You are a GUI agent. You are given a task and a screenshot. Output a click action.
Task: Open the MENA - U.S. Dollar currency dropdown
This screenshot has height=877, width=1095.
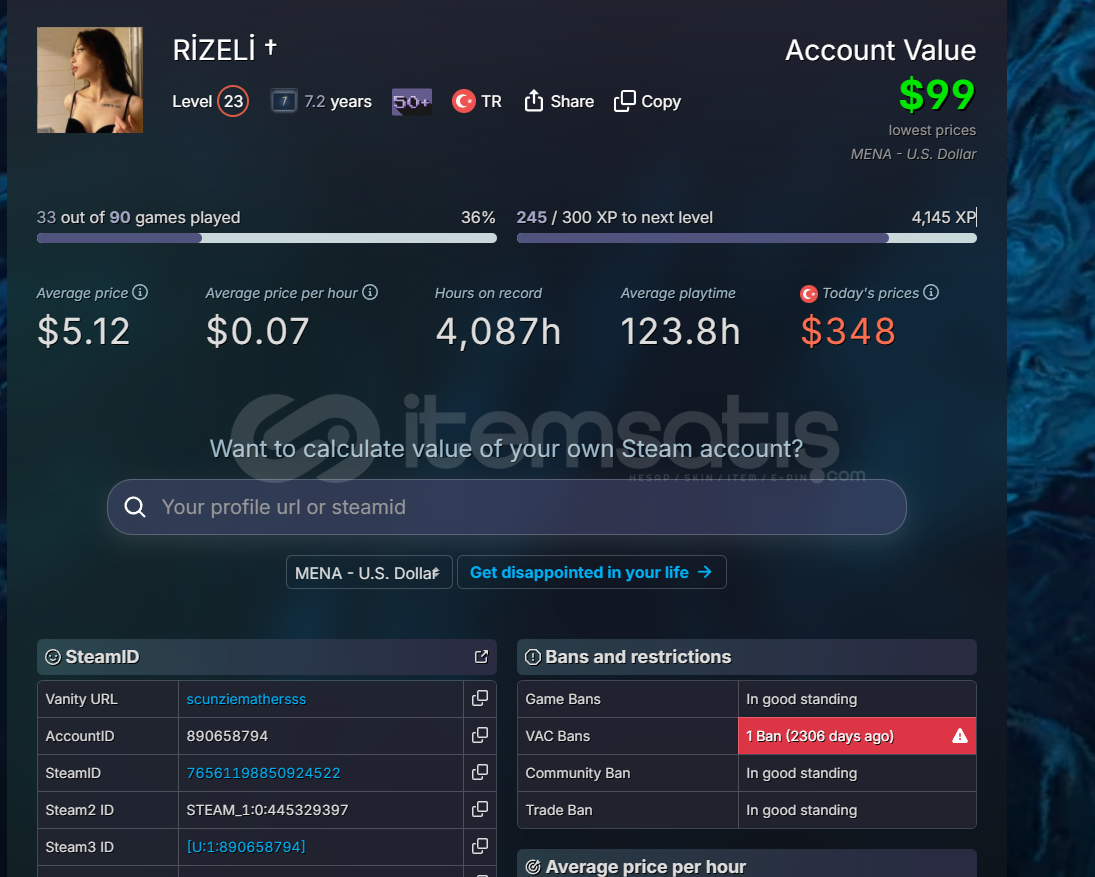pyautogui.click(x=369, y=573)
